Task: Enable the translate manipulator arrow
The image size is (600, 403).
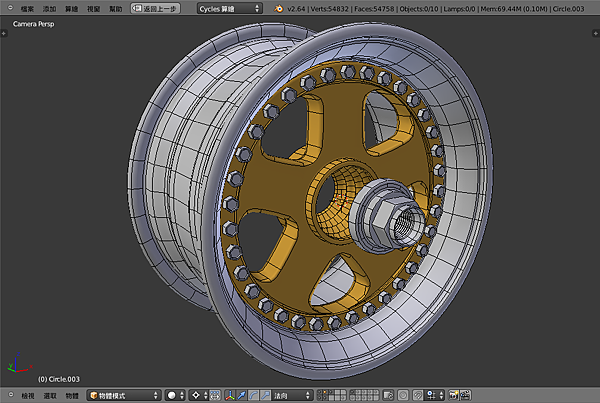Action: tap(242, 395)
